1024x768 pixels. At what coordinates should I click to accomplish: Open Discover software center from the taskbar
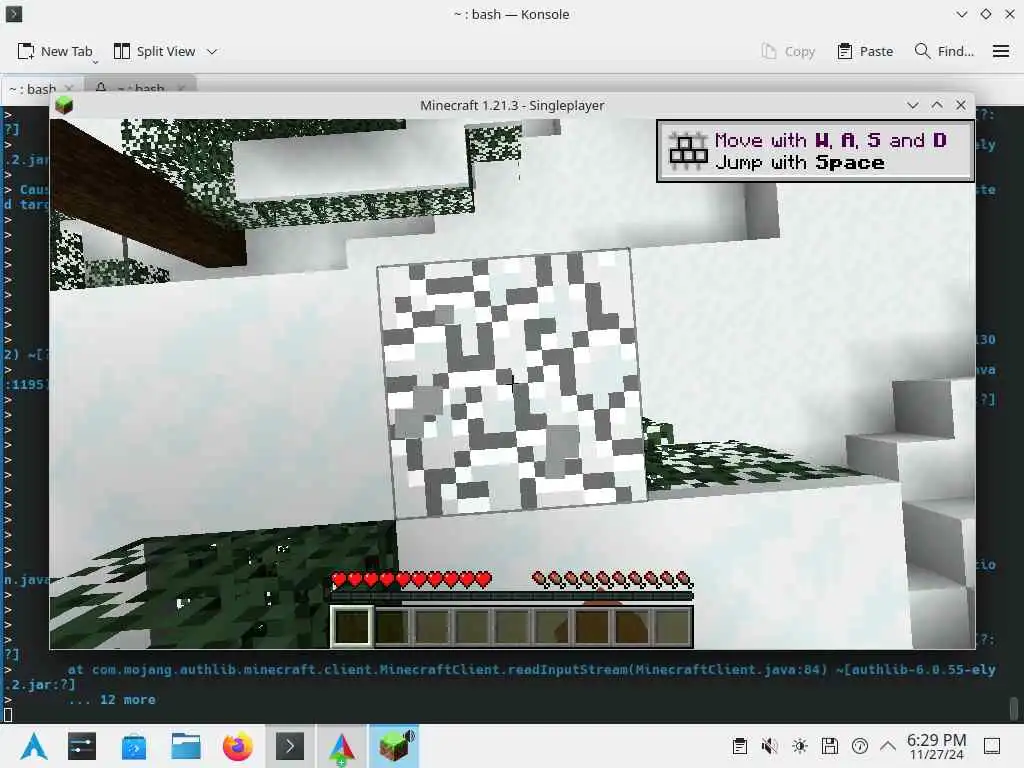point(134,746)
